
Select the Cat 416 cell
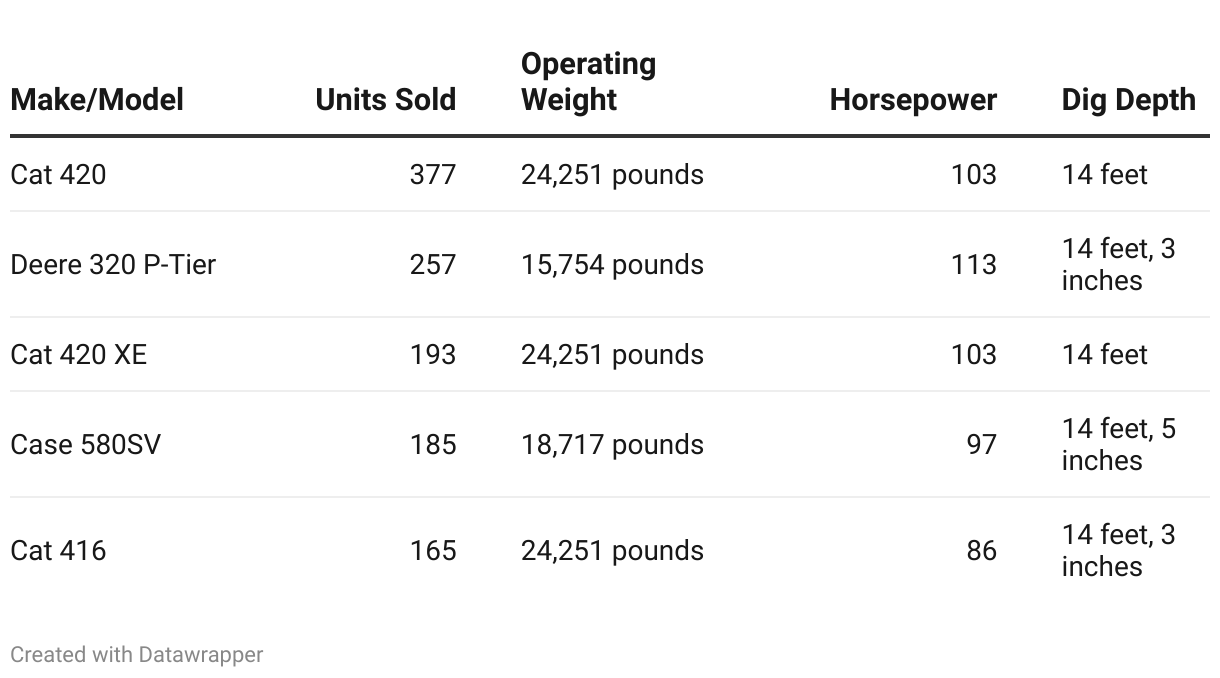58,551
